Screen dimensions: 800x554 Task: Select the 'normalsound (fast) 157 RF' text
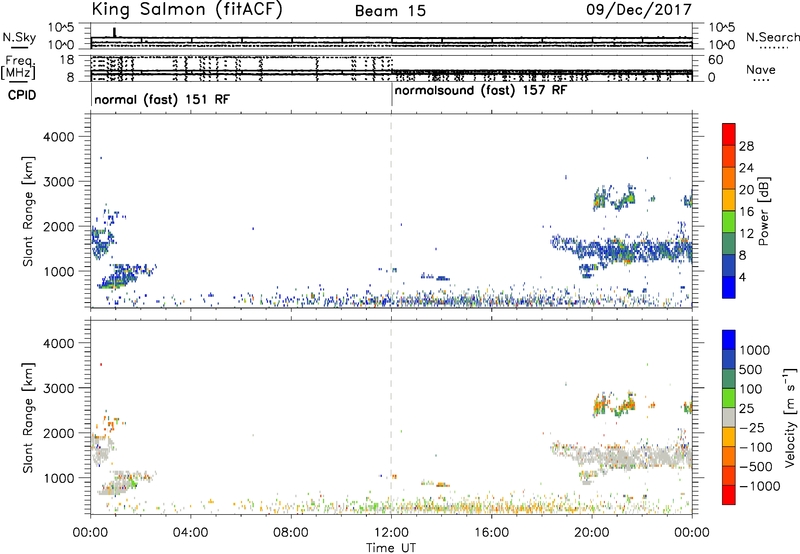pos(481,91)
